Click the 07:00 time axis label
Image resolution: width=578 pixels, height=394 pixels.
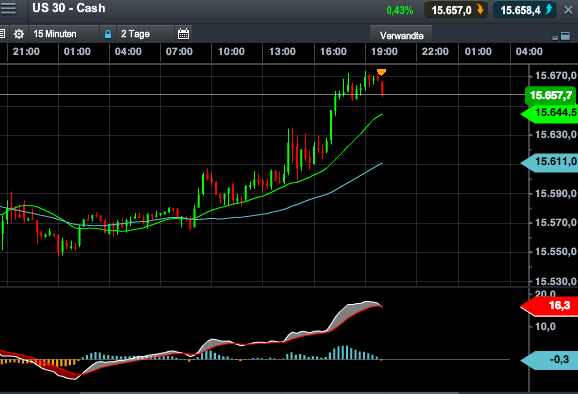click(179, 52)
